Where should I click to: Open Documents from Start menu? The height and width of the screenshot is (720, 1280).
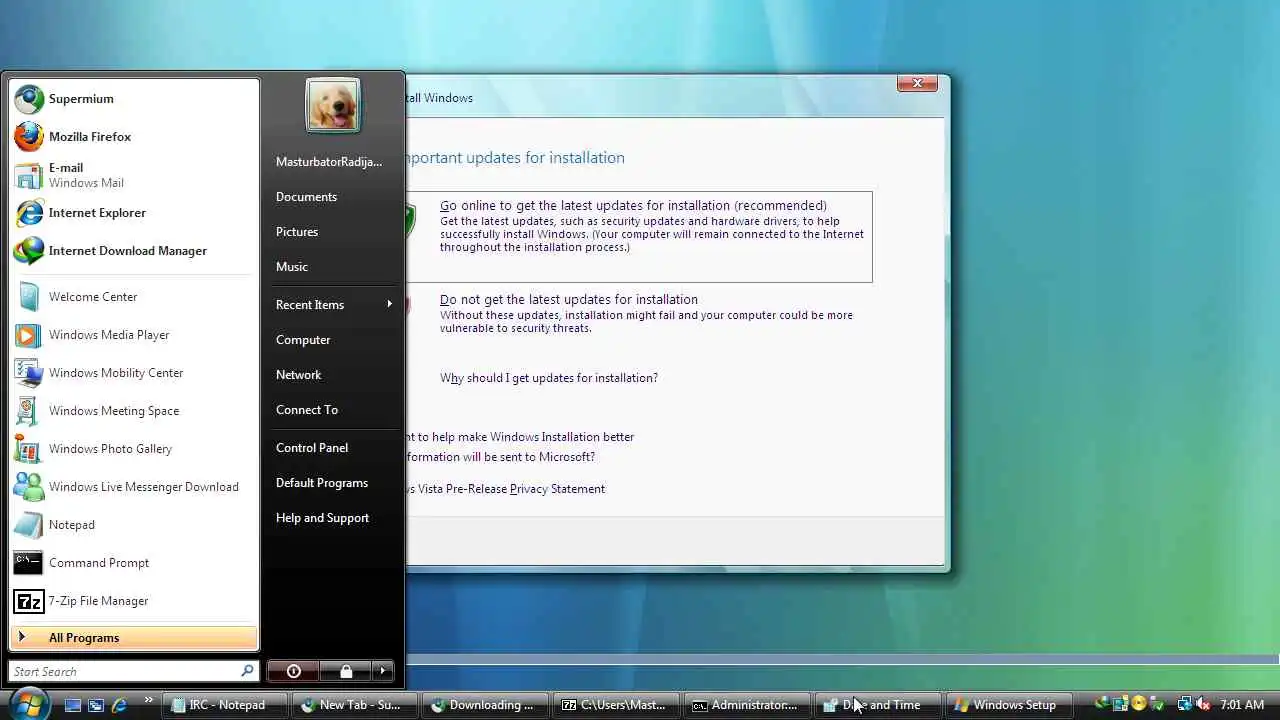(x=333, y=197)
